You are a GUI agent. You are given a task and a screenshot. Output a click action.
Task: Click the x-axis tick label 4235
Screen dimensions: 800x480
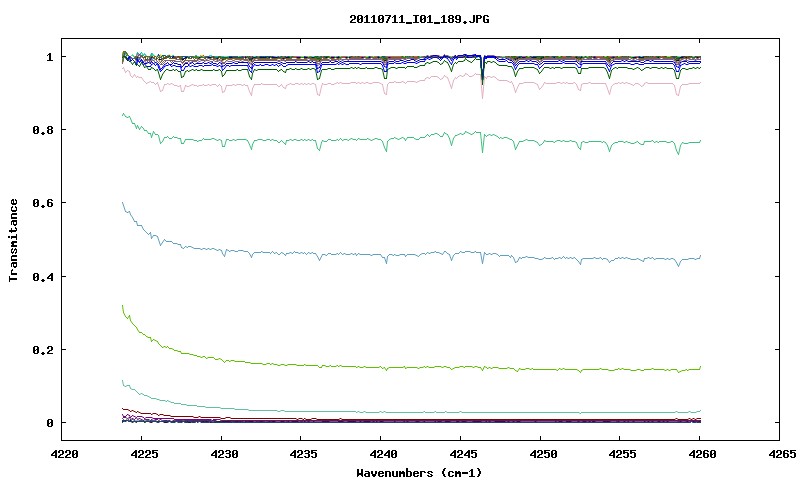[x=303, y=454]
